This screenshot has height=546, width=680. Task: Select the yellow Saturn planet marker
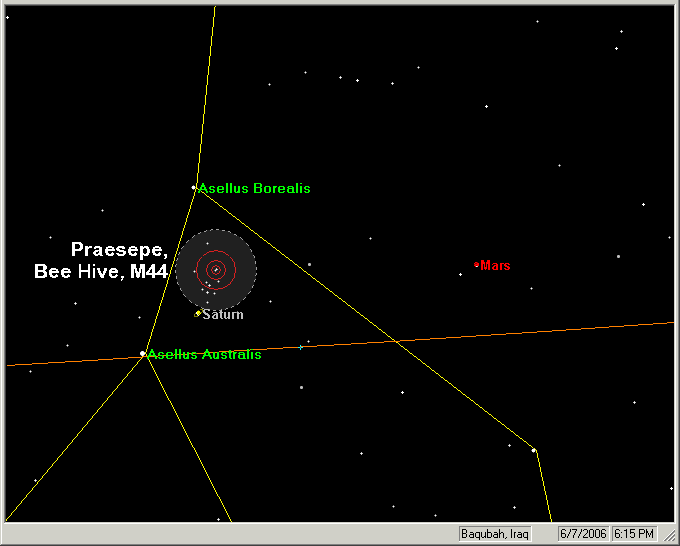pyautogui.click(x=198, y=314)
